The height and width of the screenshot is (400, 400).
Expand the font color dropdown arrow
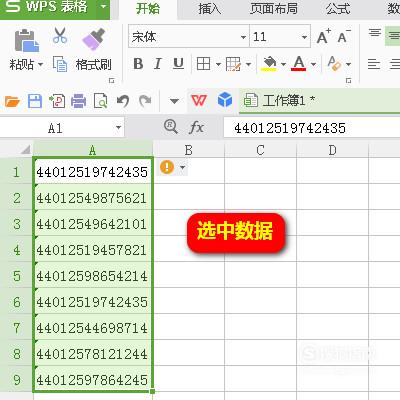(x=313, y=64)
